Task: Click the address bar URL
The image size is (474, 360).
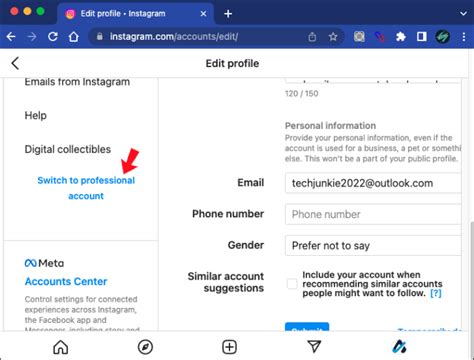Action: [x=174, y=36]
